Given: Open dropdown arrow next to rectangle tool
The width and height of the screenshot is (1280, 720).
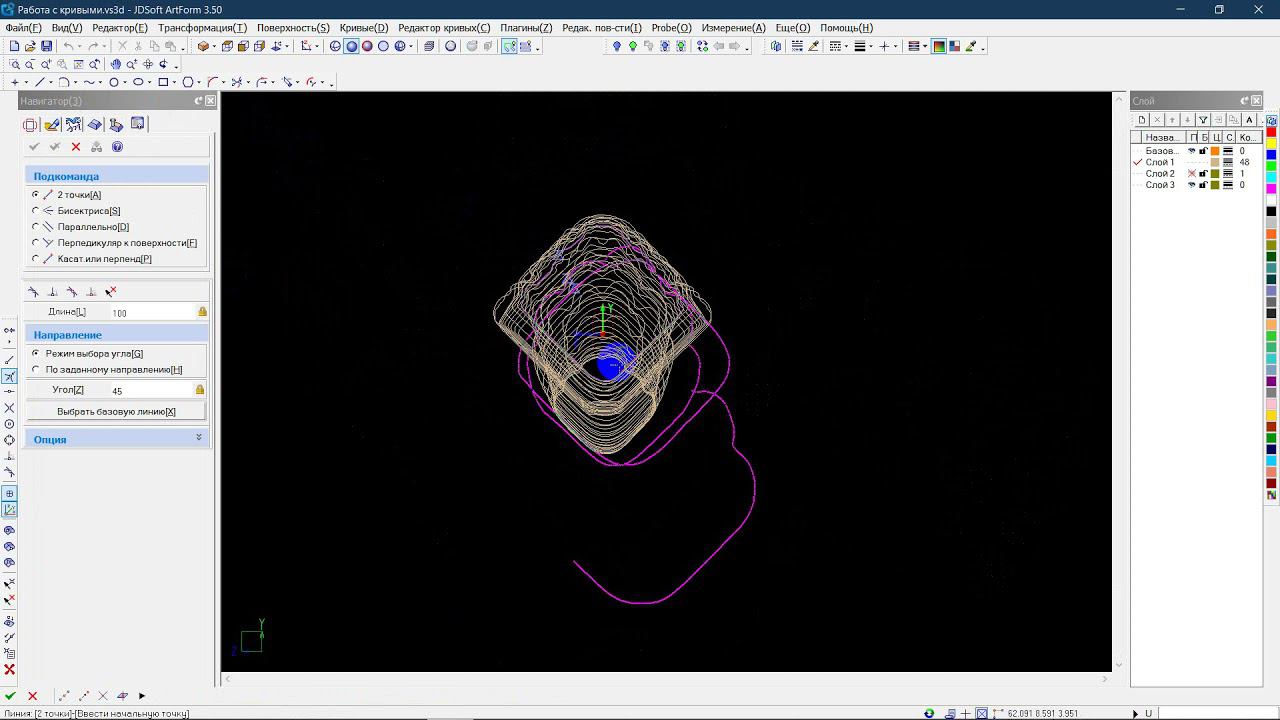Looking at the screenshot, I should tap(174, 83).
